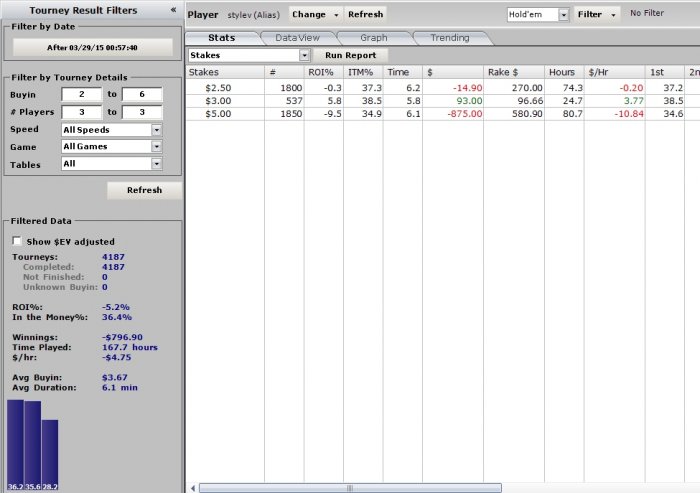Switch to the Stats tab
The image size is (700, 493).
[x=222, y=38]
